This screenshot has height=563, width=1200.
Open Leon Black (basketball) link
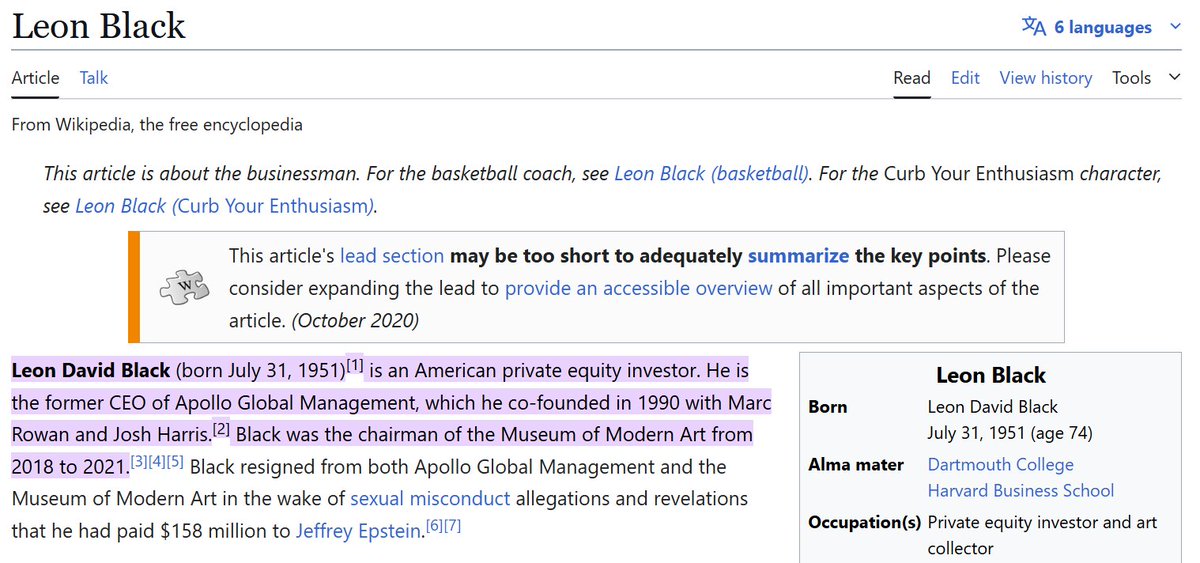(x=711, y=174)
